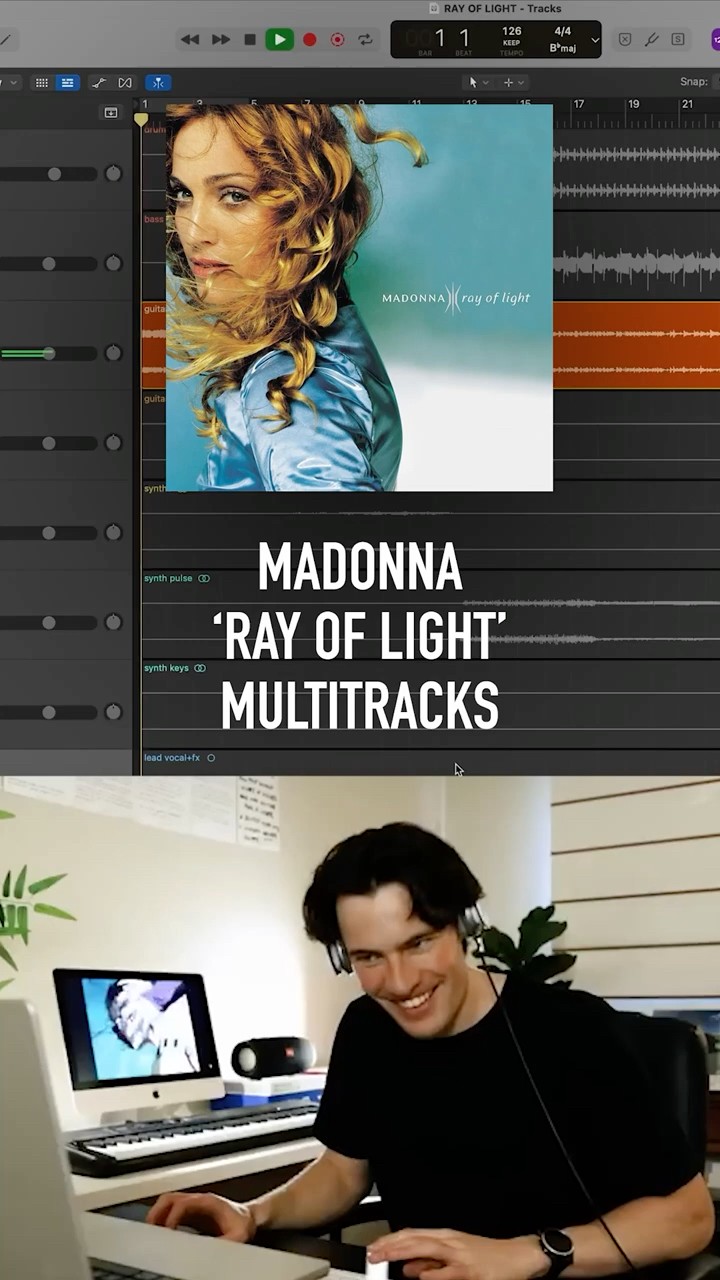Viewport: 720px width, 1280px height.
Task: Toggle the S solo button in the control bar
Action: [x=678, y=40]
